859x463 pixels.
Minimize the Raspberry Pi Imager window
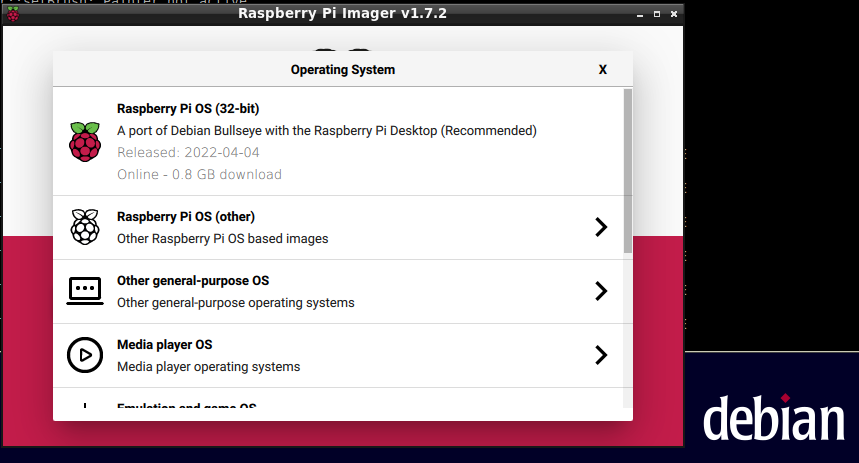(638, 14)
